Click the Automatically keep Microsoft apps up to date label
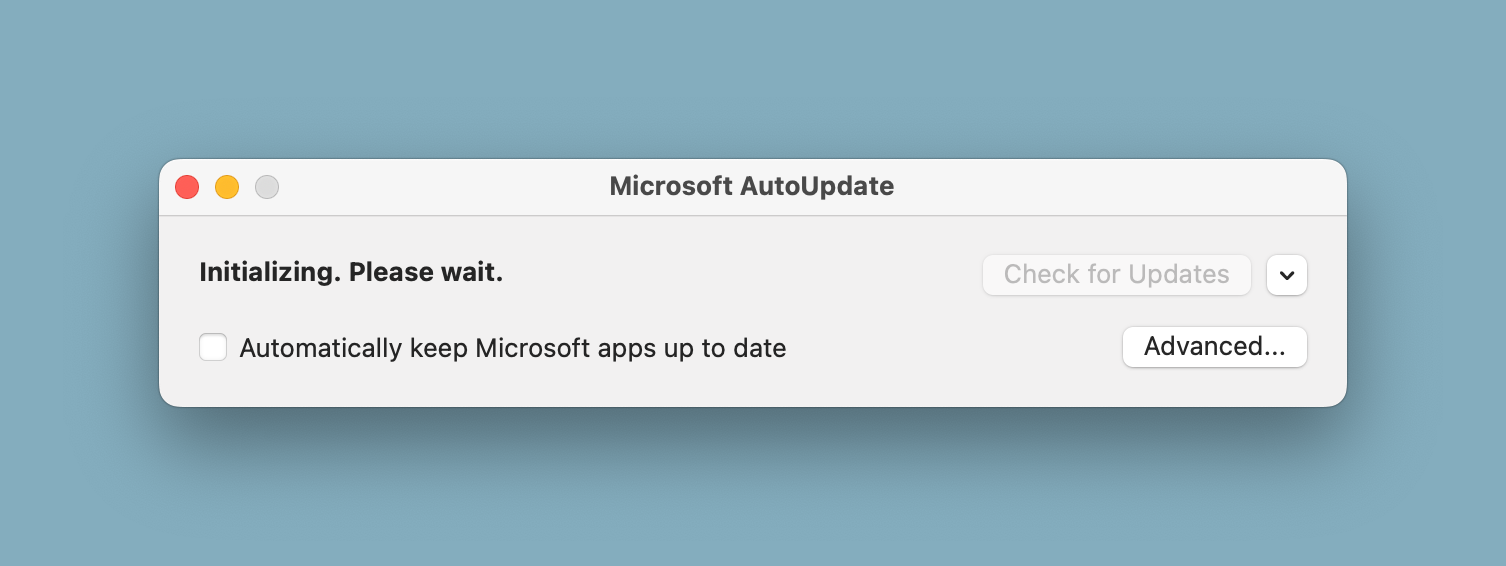 pyautogui.click(x=513, y=348)
